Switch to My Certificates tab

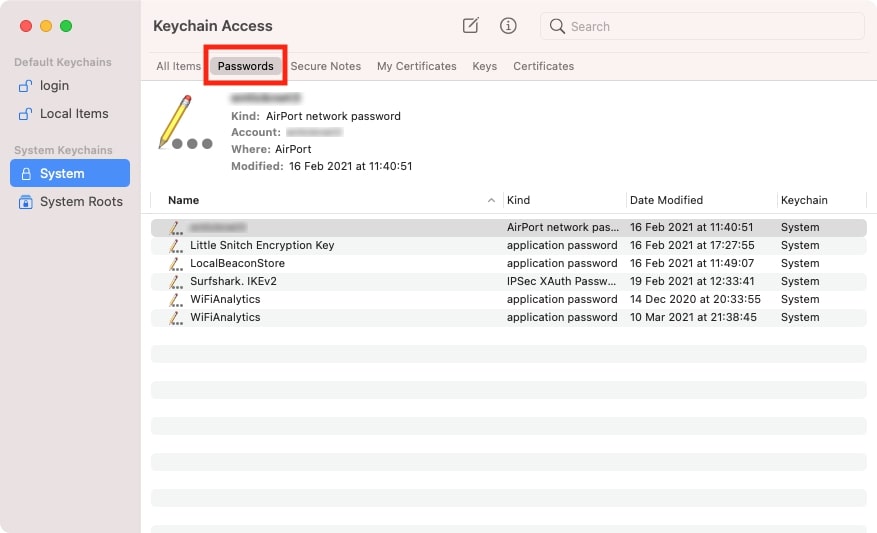pos(417,66)
